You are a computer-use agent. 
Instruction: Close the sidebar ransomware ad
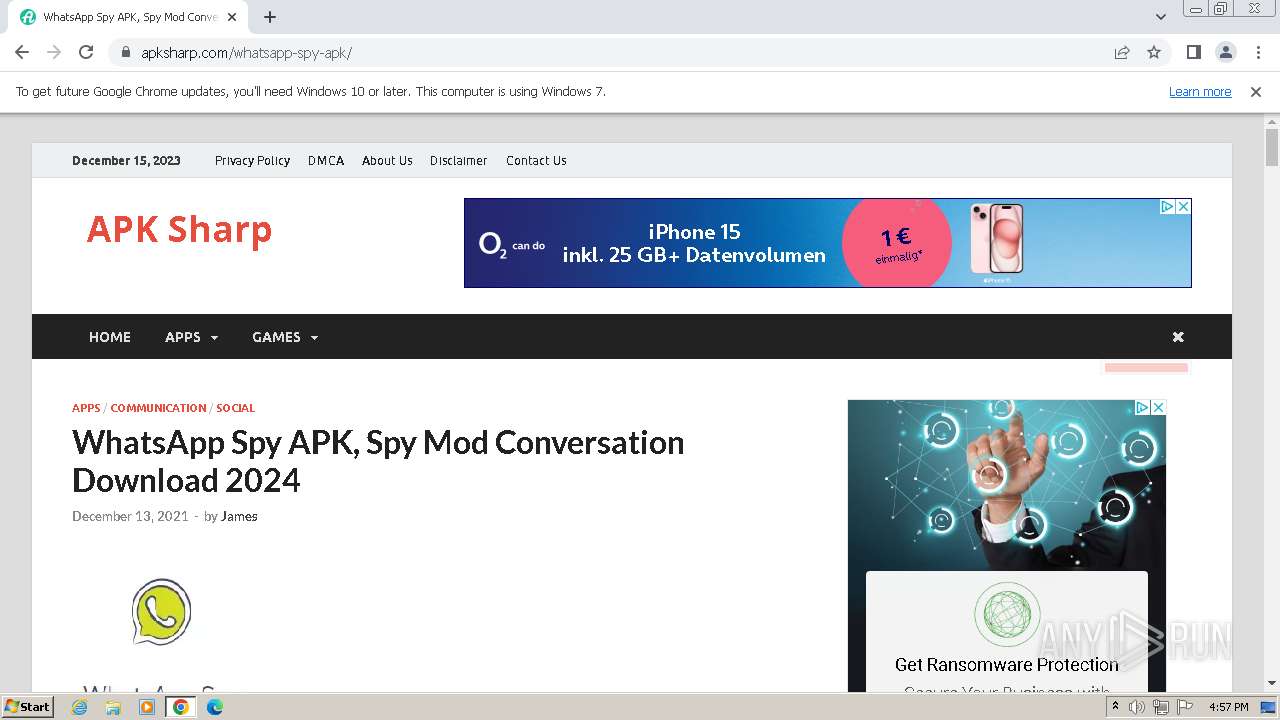pos(1158,407)
